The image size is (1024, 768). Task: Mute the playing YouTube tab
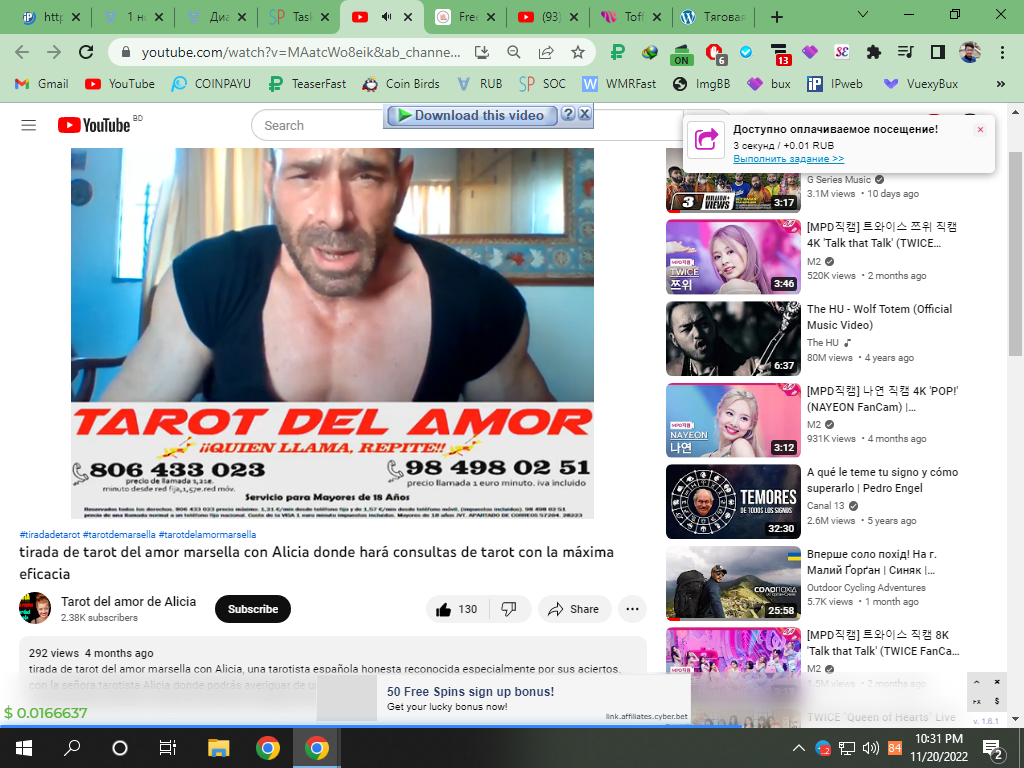387,17
